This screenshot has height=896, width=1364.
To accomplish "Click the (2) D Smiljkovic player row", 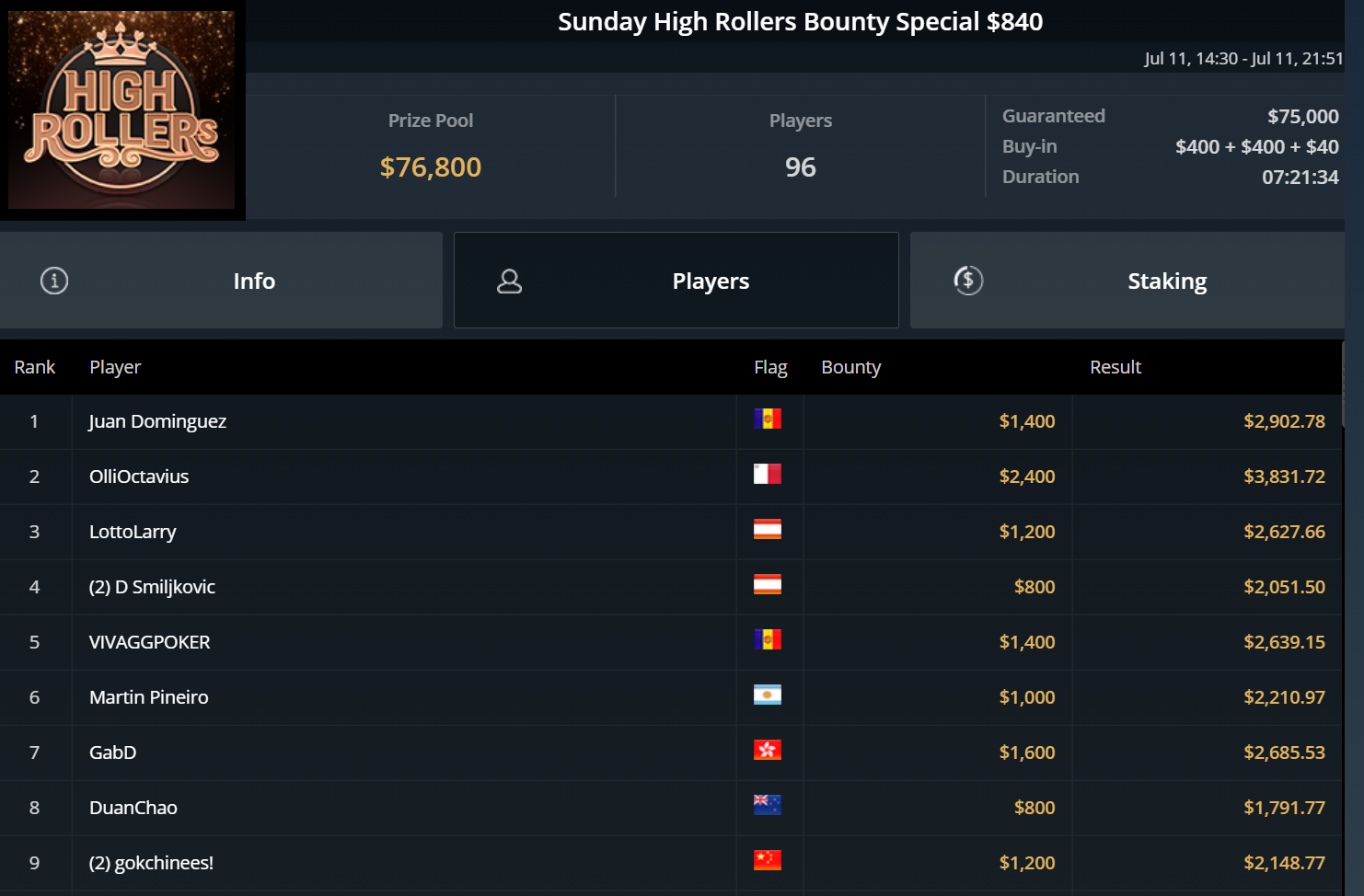I will point(152,587).
